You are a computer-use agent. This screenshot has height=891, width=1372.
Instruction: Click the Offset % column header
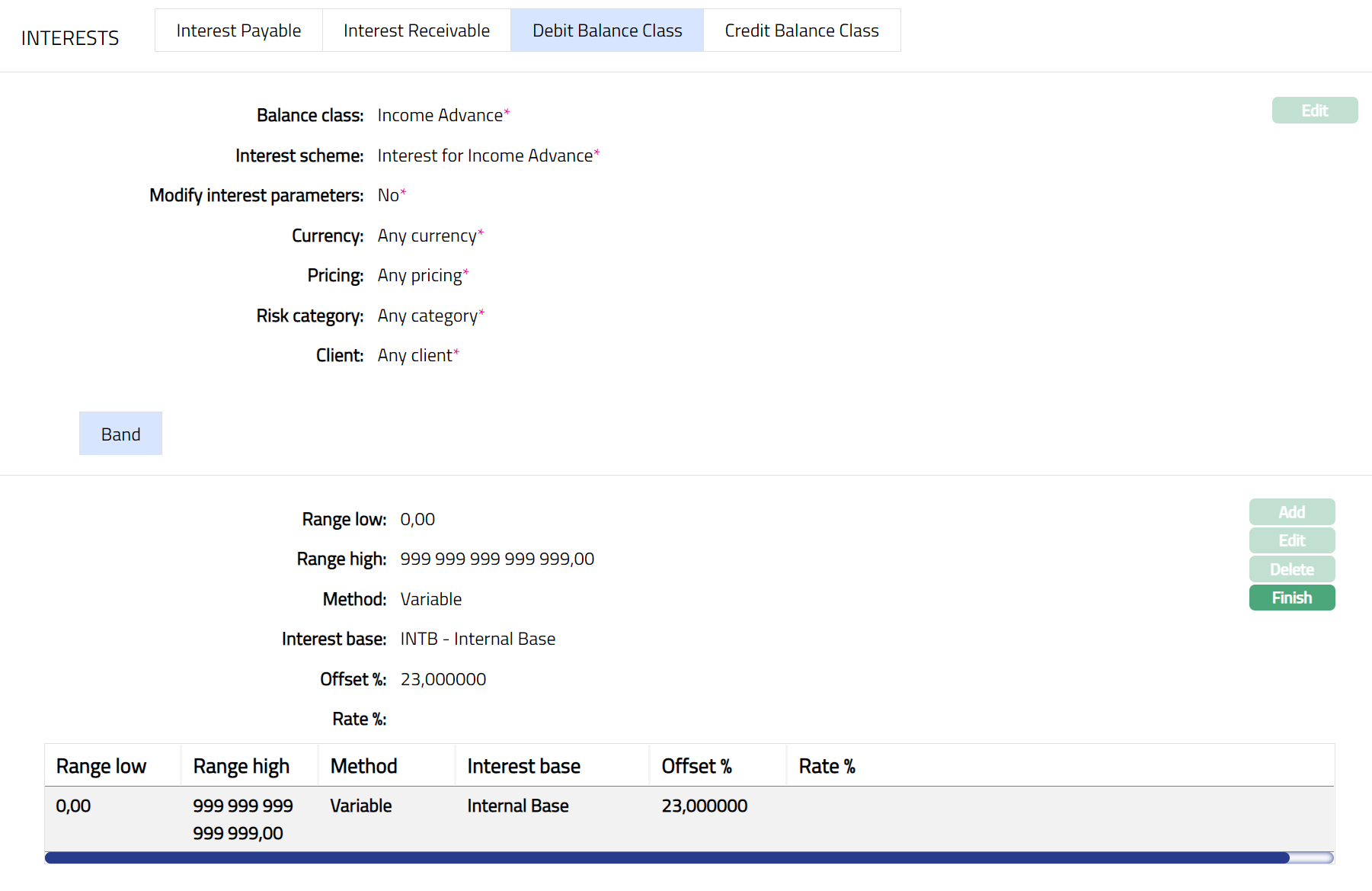(696, 766)
